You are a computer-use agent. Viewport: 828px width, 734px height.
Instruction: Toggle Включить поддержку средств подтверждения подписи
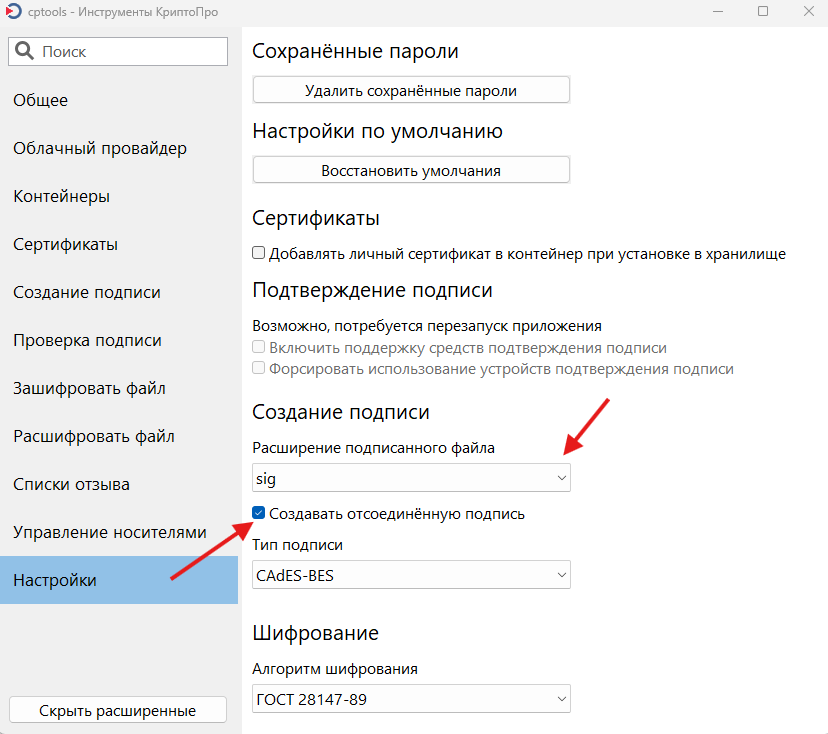[x=258, y=347]
